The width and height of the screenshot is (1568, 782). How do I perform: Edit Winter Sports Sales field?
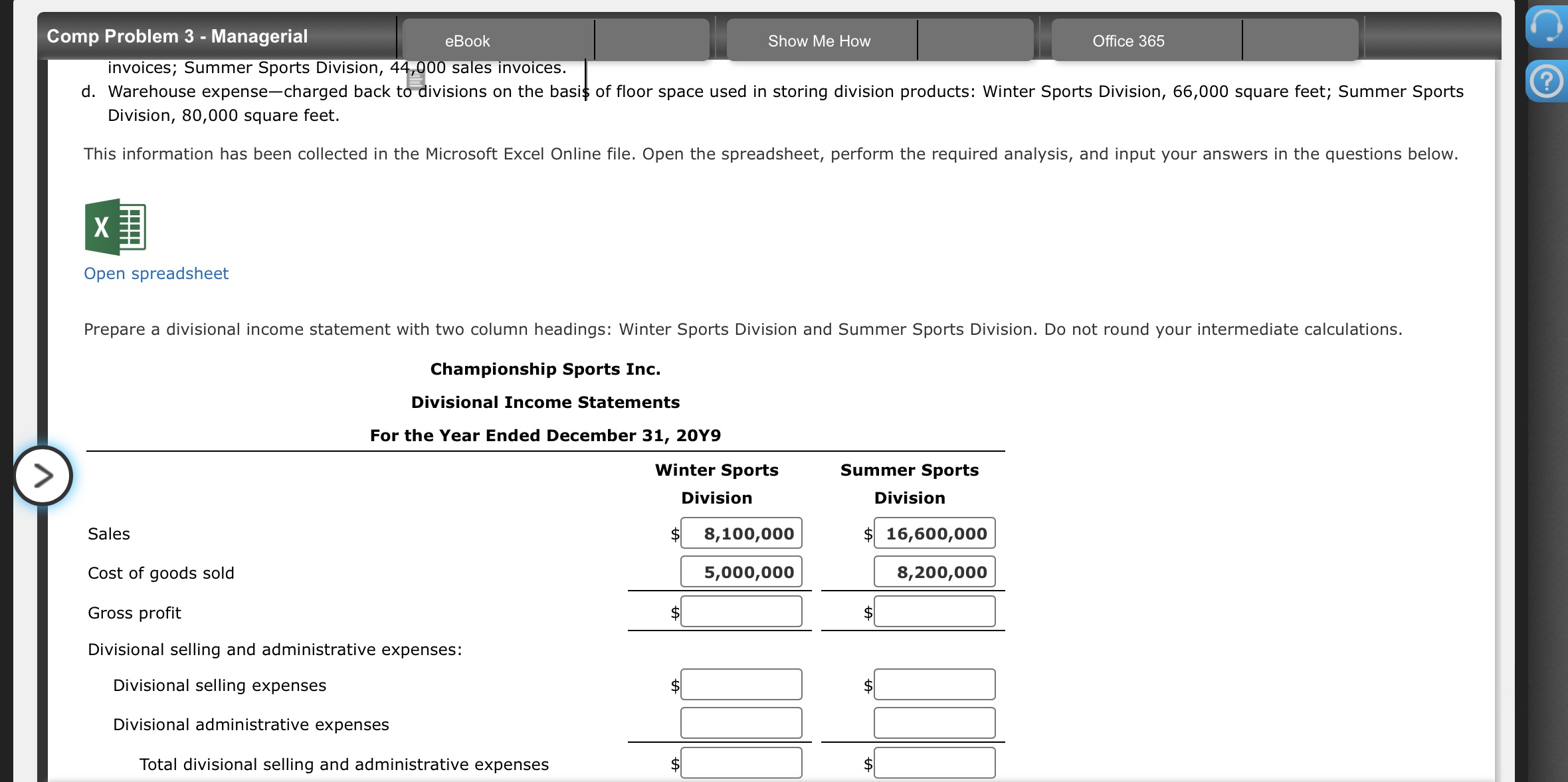741,534
